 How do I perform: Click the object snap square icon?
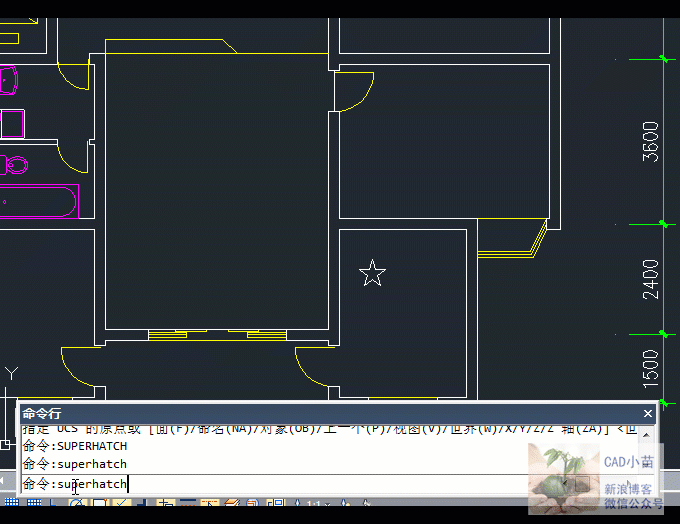pyautogui.click(x=99, y=503)
